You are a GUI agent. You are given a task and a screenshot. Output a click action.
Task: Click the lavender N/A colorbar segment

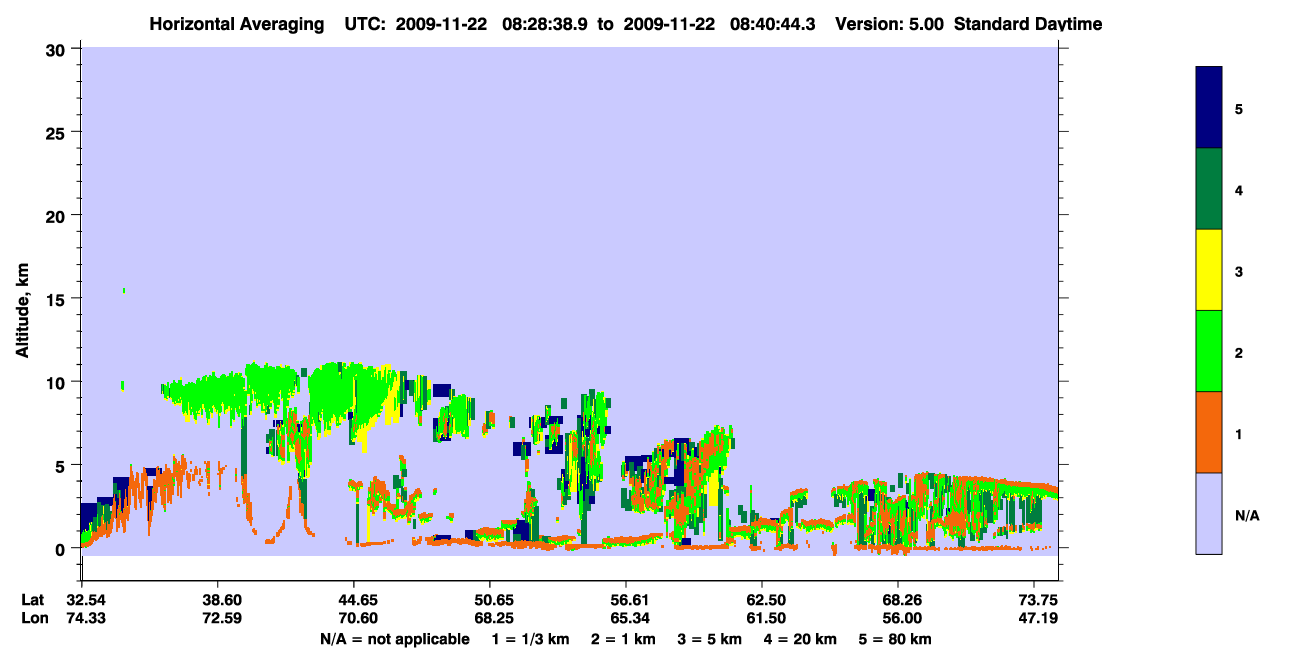click(x=1209, y=513)
